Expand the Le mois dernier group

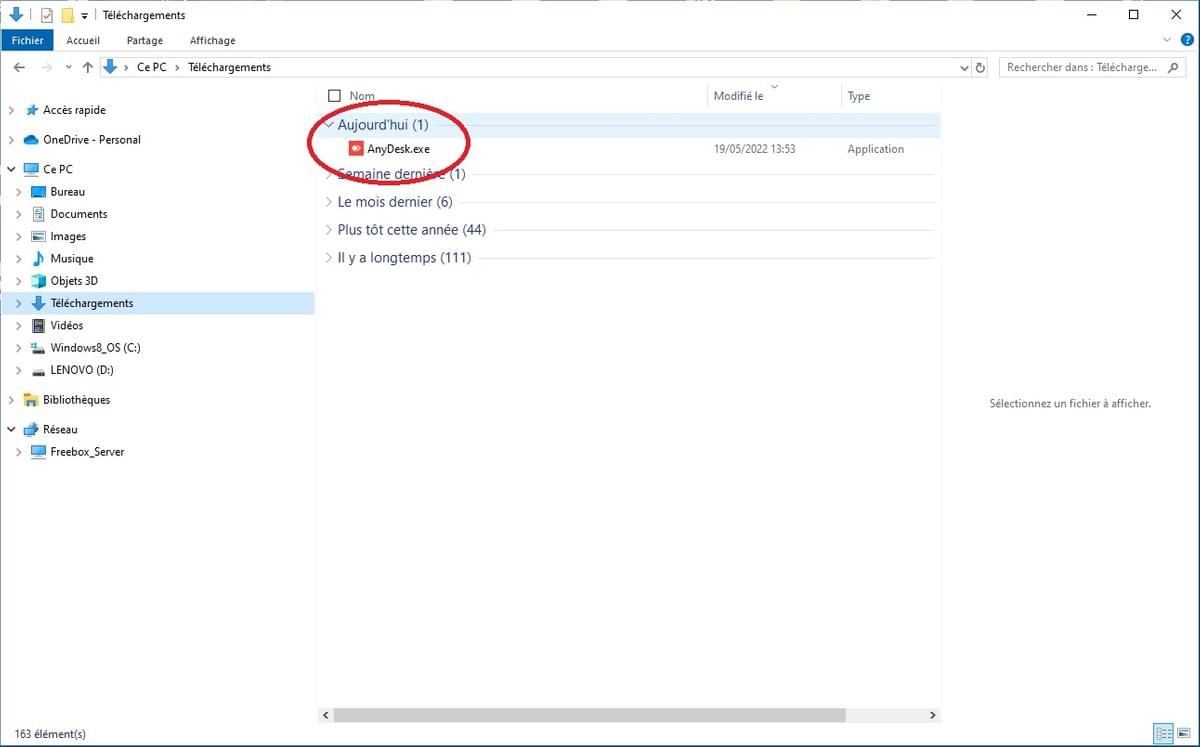(331, 201)
